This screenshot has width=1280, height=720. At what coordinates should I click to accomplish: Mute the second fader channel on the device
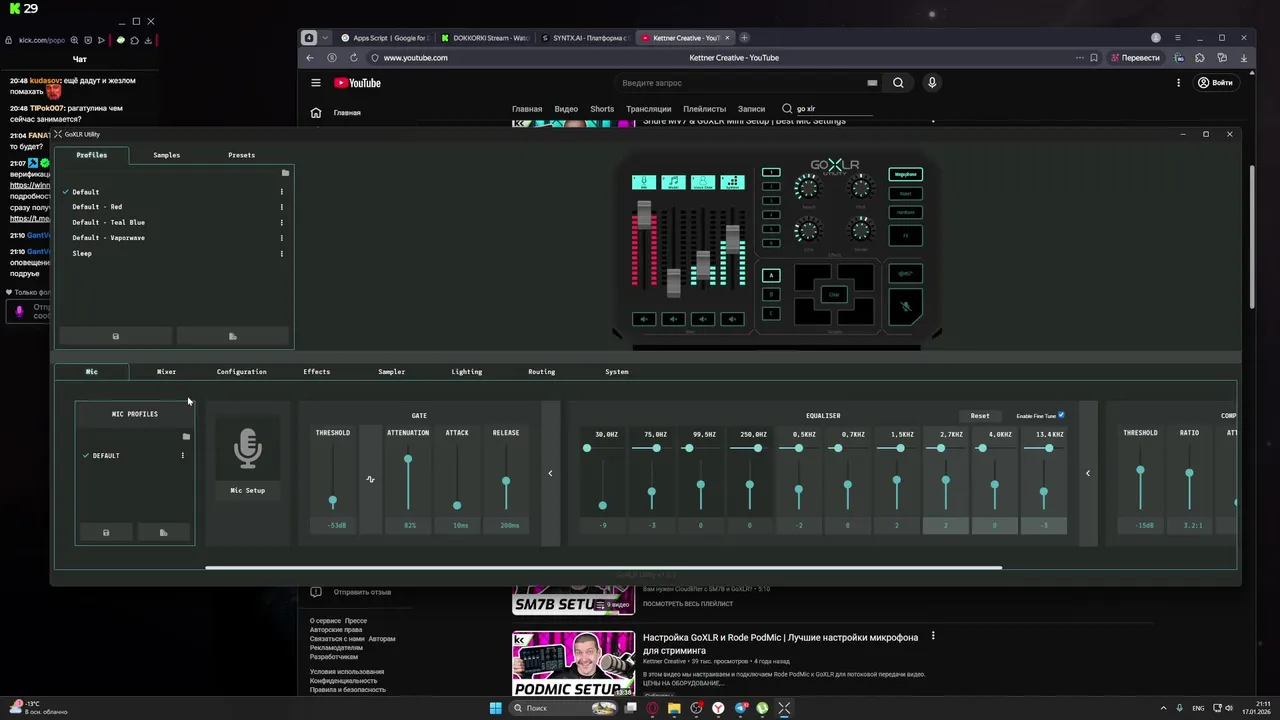[674, 319]
